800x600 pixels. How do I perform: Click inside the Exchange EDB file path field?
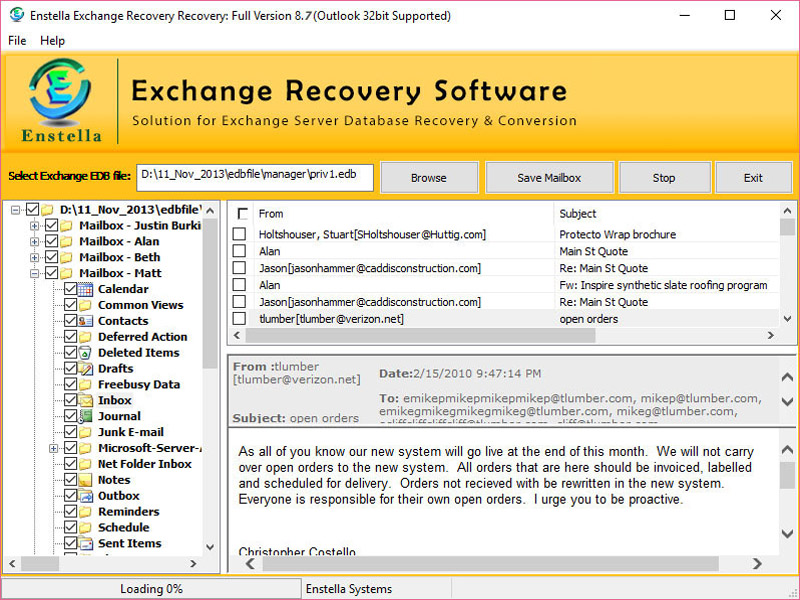click(255, 177)
